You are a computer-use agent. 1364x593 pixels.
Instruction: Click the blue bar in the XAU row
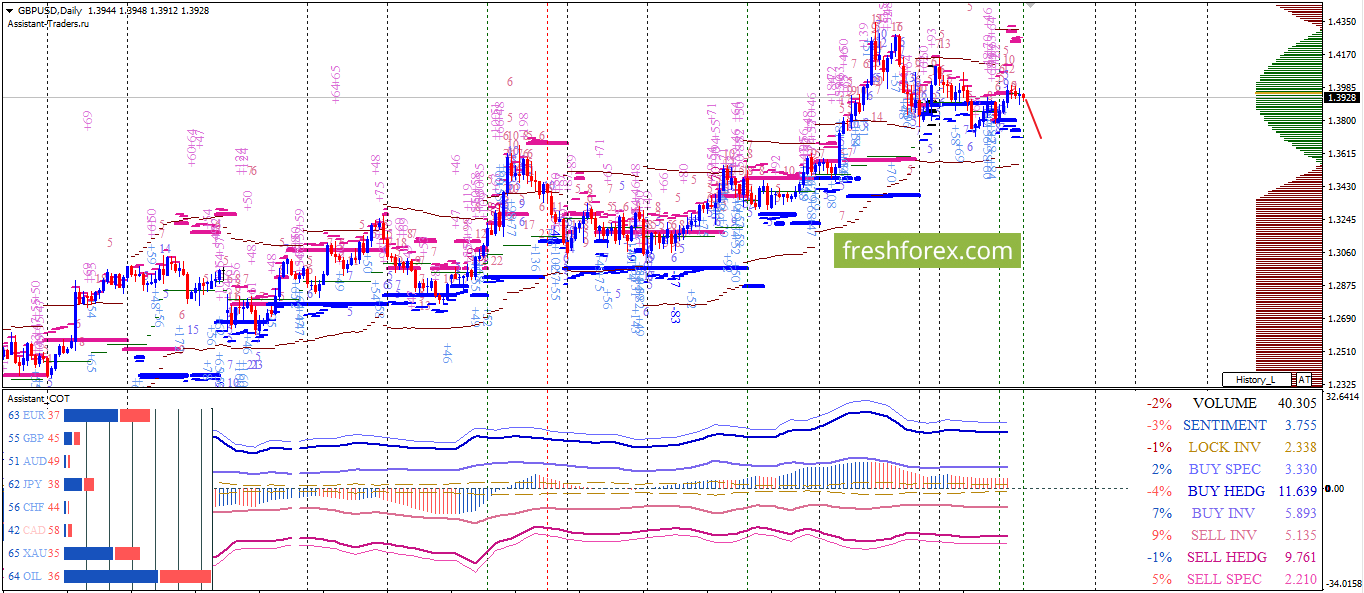tap(88, 554)
